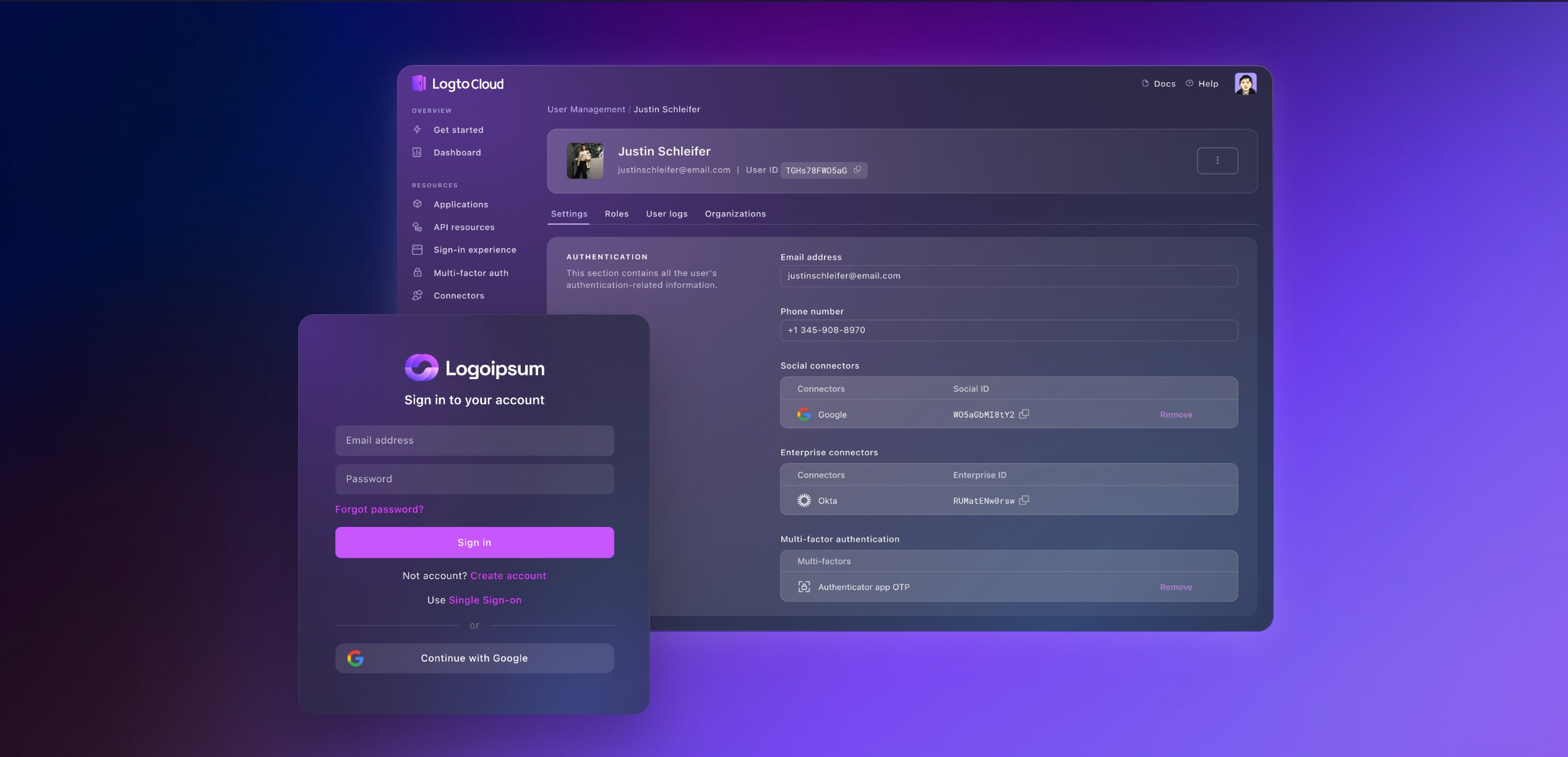The image size is (1568, 757).
Task: Click the Email address field on sign-in form
Action: pos(474,440)
